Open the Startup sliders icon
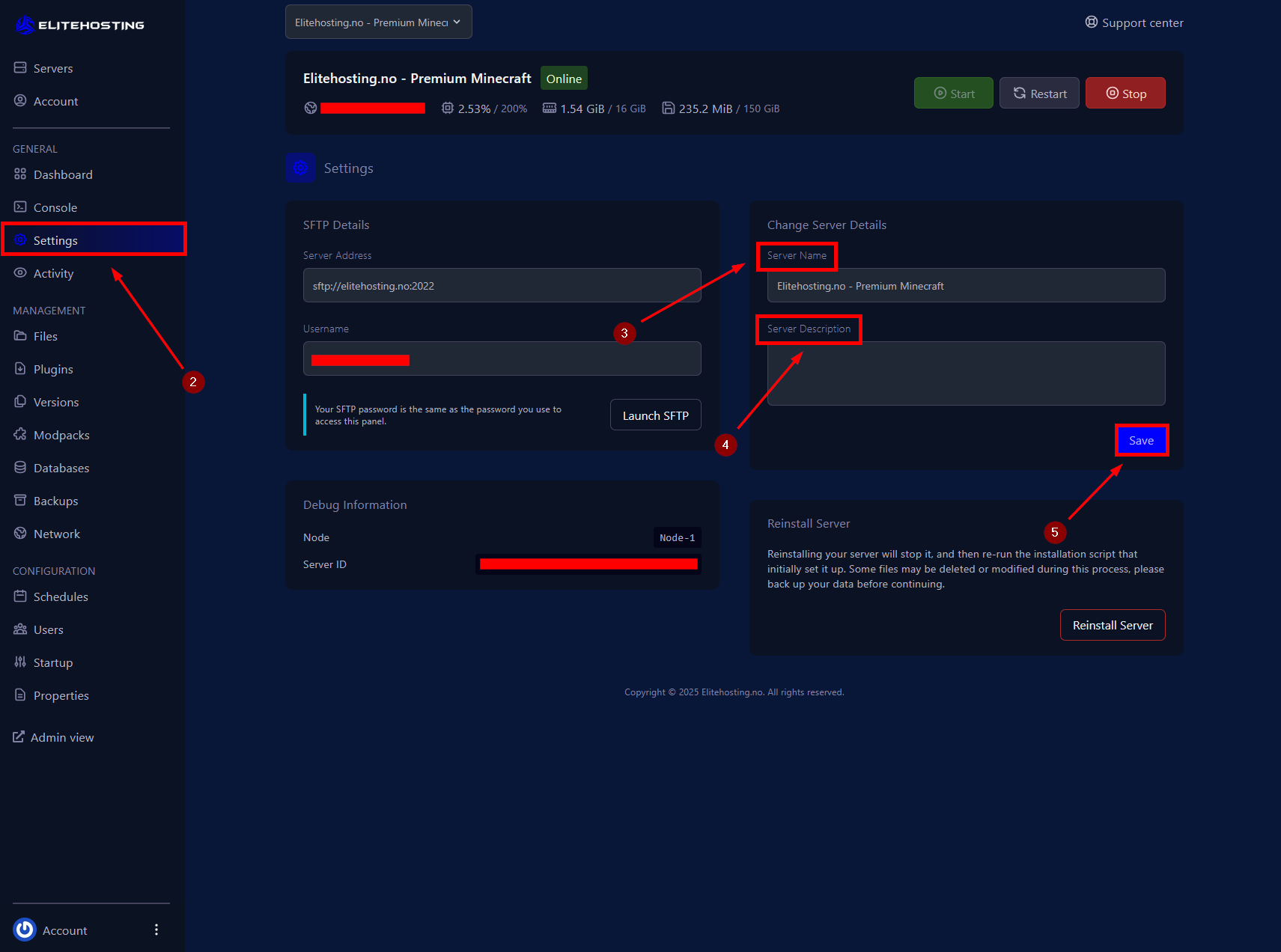 (20, 662)
